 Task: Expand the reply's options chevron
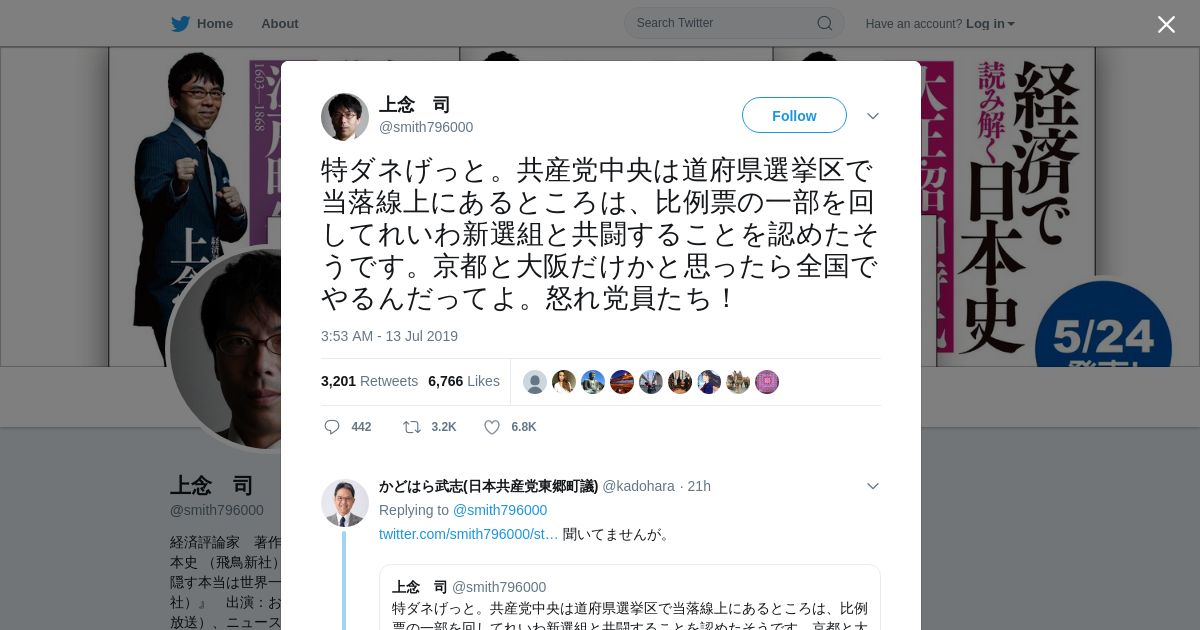(x=873, y=486)
